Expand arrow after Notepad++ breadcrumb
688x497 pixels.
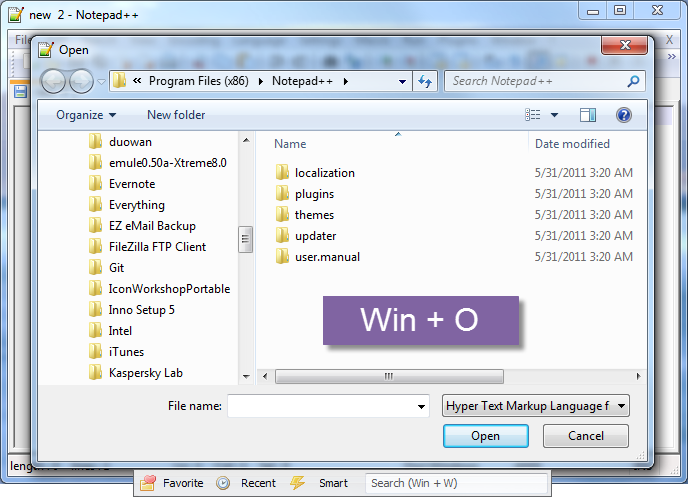tap(346, 81)
